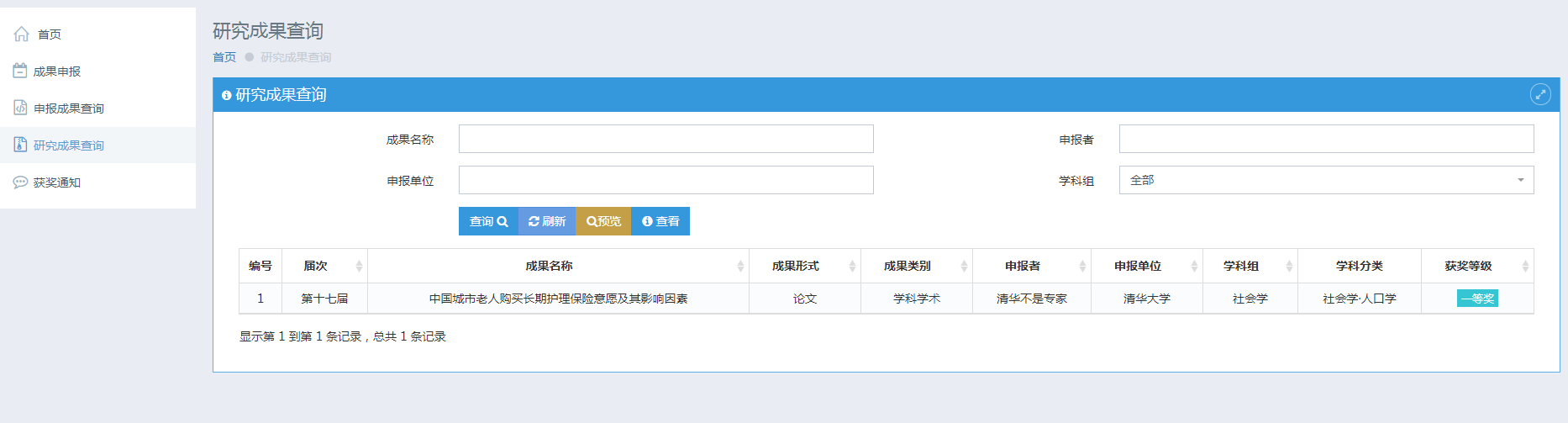Sort the table by 获奖等级 column

[x=1477, y=266]
